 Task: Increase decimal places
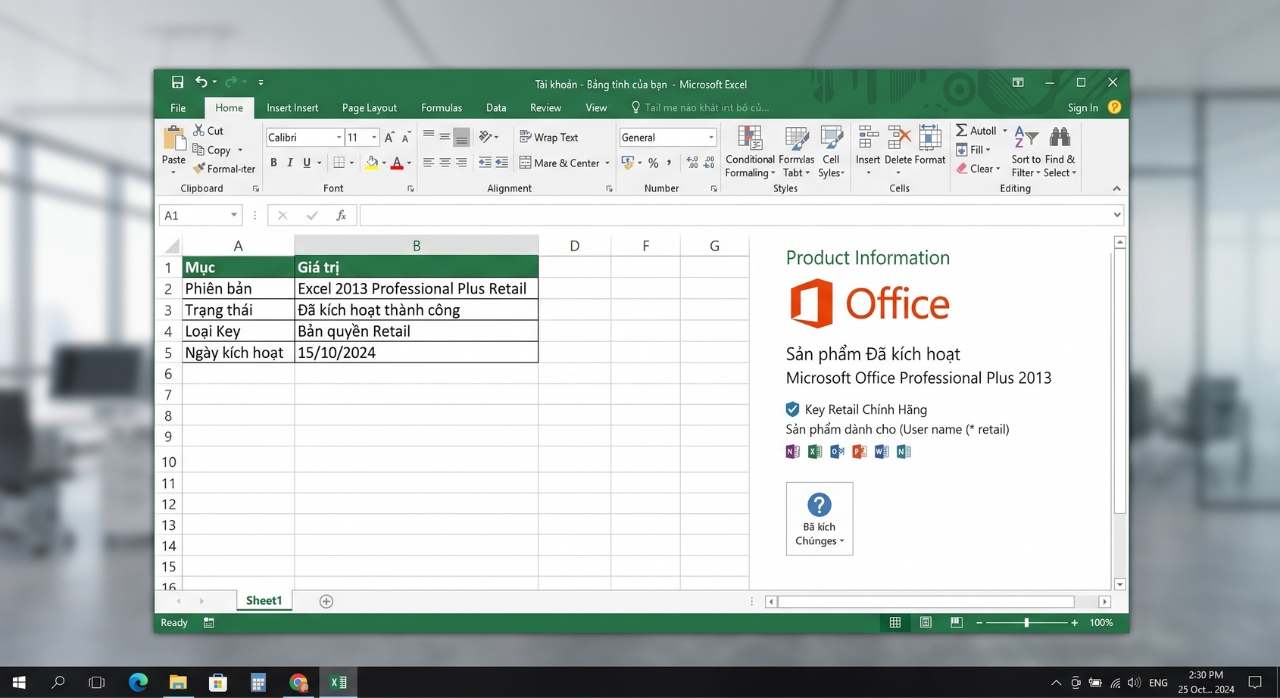pyautogui.click(x=692, y=163)
